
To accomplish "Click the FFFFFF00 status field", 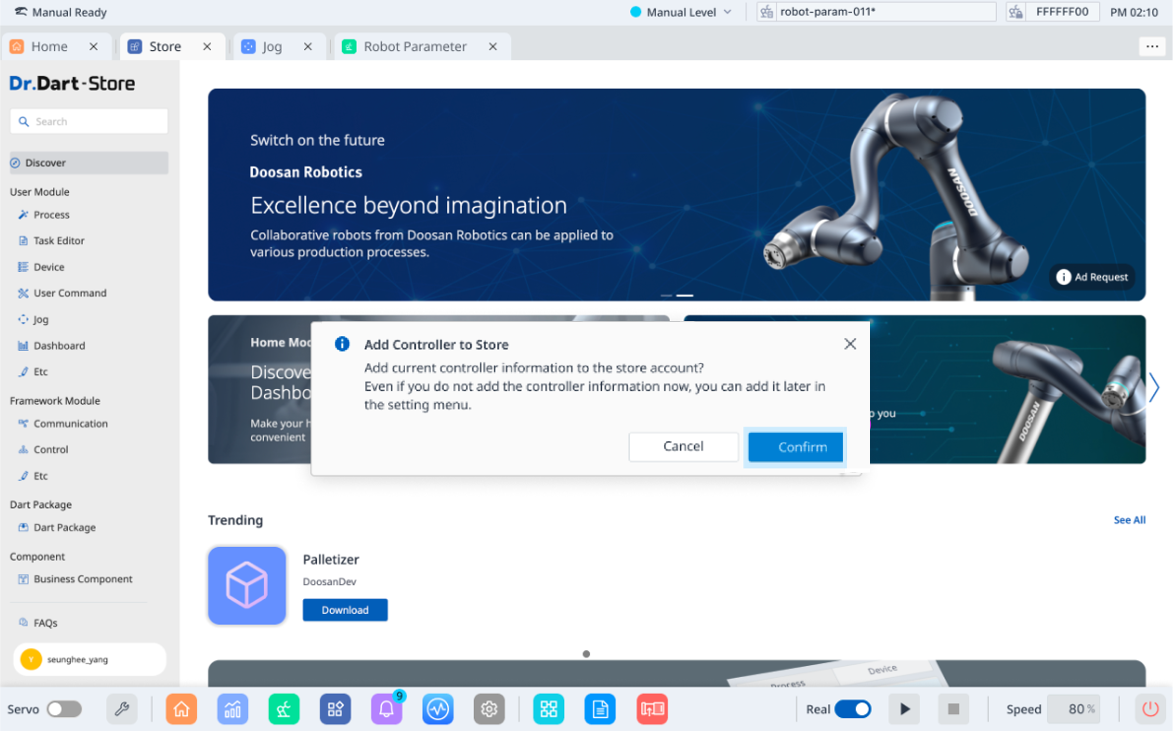I will point(1062,12).
